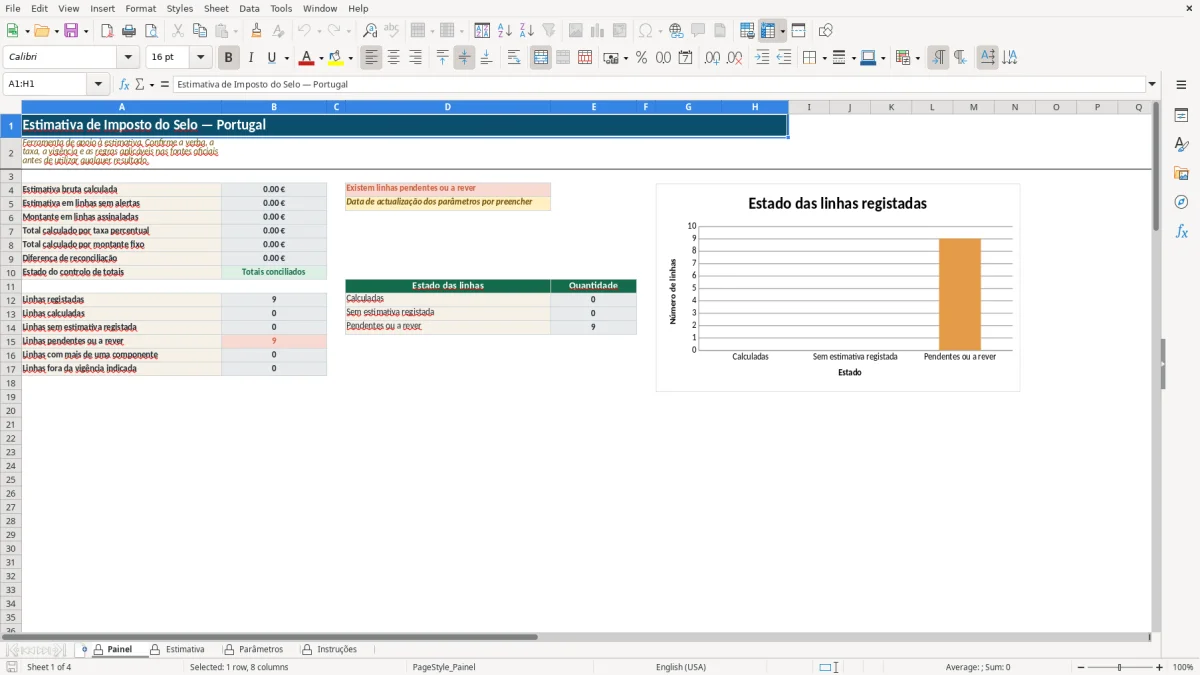Open the Function Wizard next to the formula bar
The width and height of the screenshot is (1200, 675).
[124, 84]
